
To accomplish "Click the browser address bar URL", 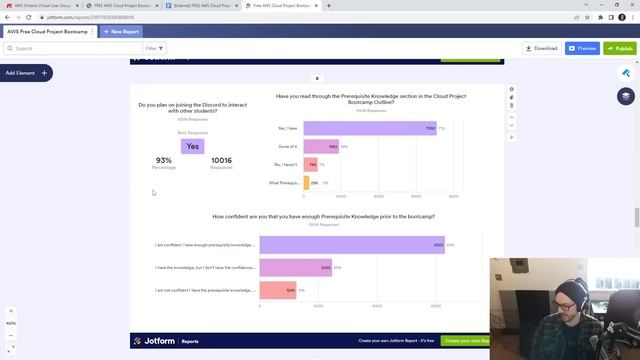I will (x=91, y=17).
